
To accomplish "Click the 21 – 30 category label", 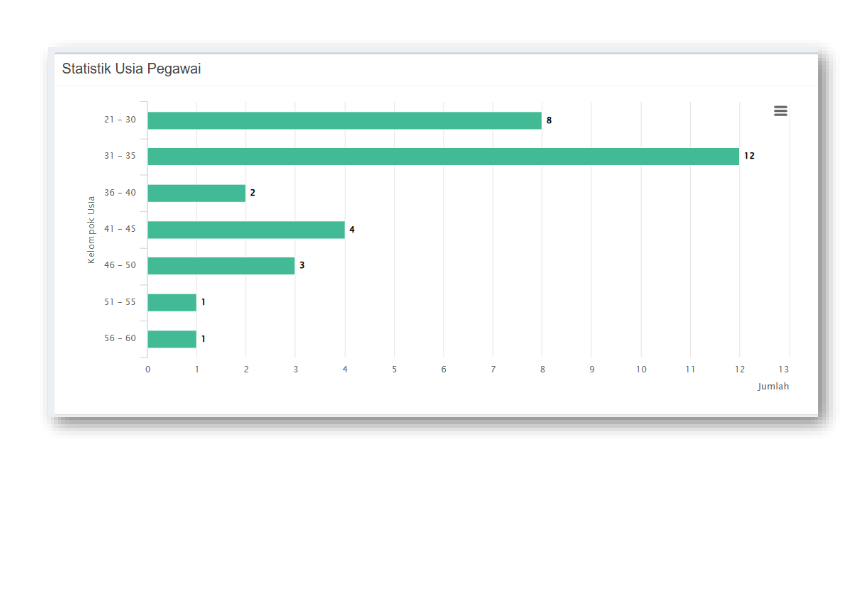I will click(120, 120).
